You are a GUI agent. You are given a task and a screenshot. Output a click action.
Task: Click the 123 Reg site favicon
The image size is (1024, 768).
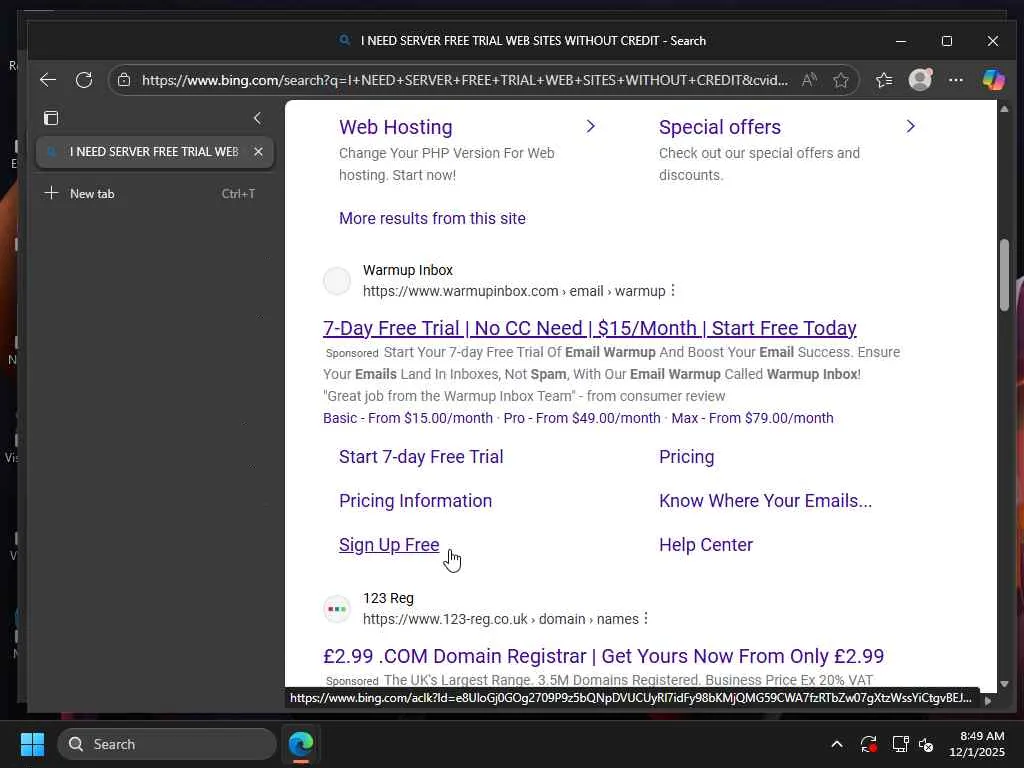coord(337,609)
